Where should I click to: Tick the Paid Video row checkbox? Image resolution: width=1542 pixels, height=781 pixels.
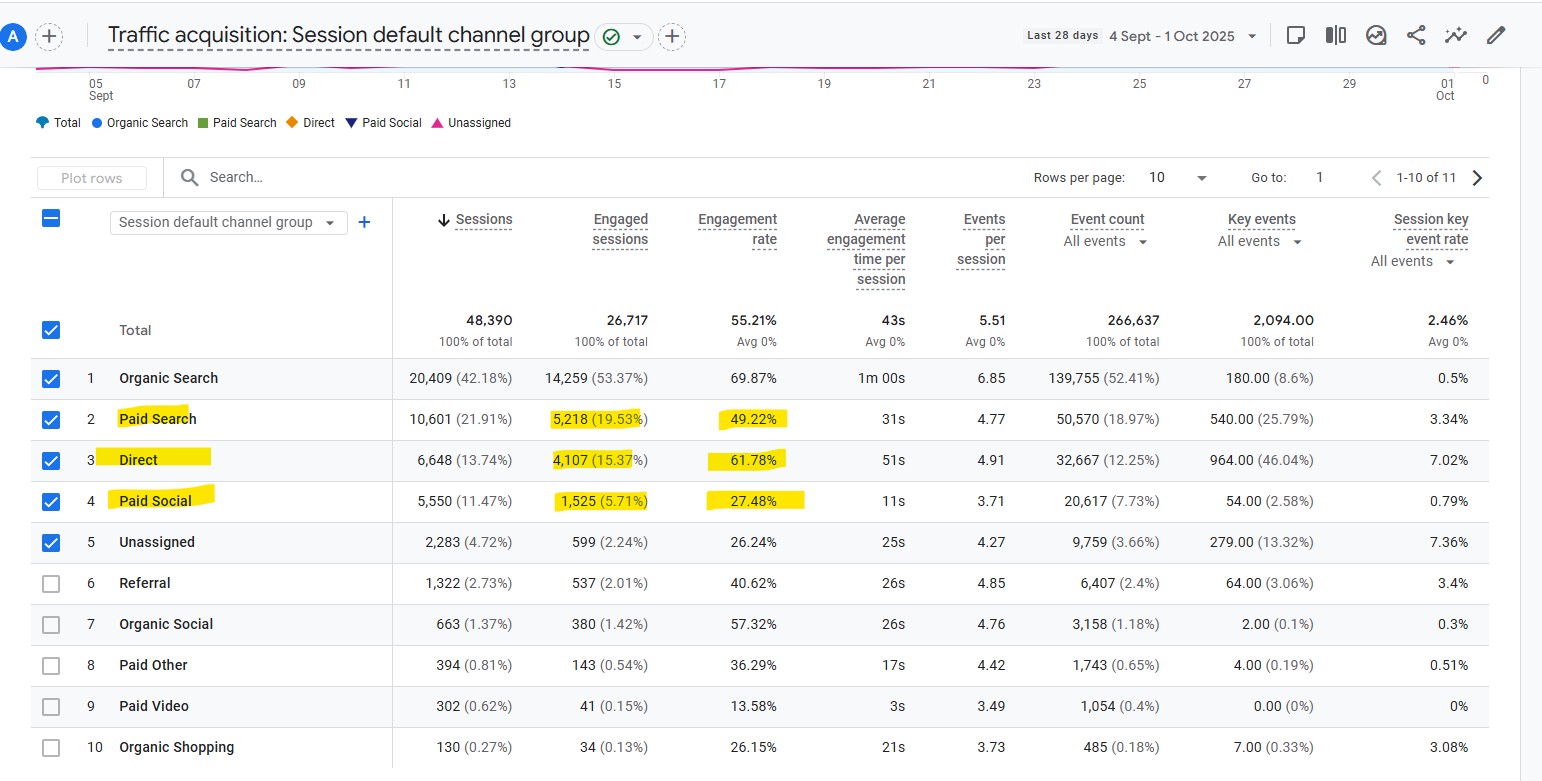coord(51,707)
